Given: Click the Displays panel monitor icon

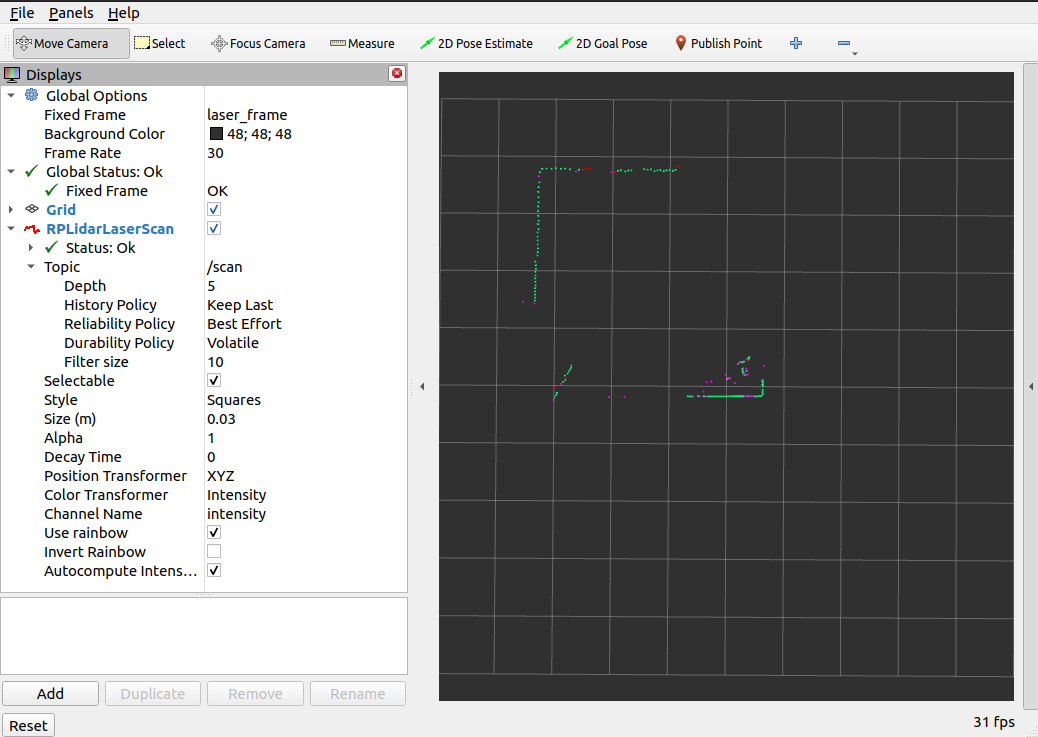Looking at the screenshot, I should (12, 74).
